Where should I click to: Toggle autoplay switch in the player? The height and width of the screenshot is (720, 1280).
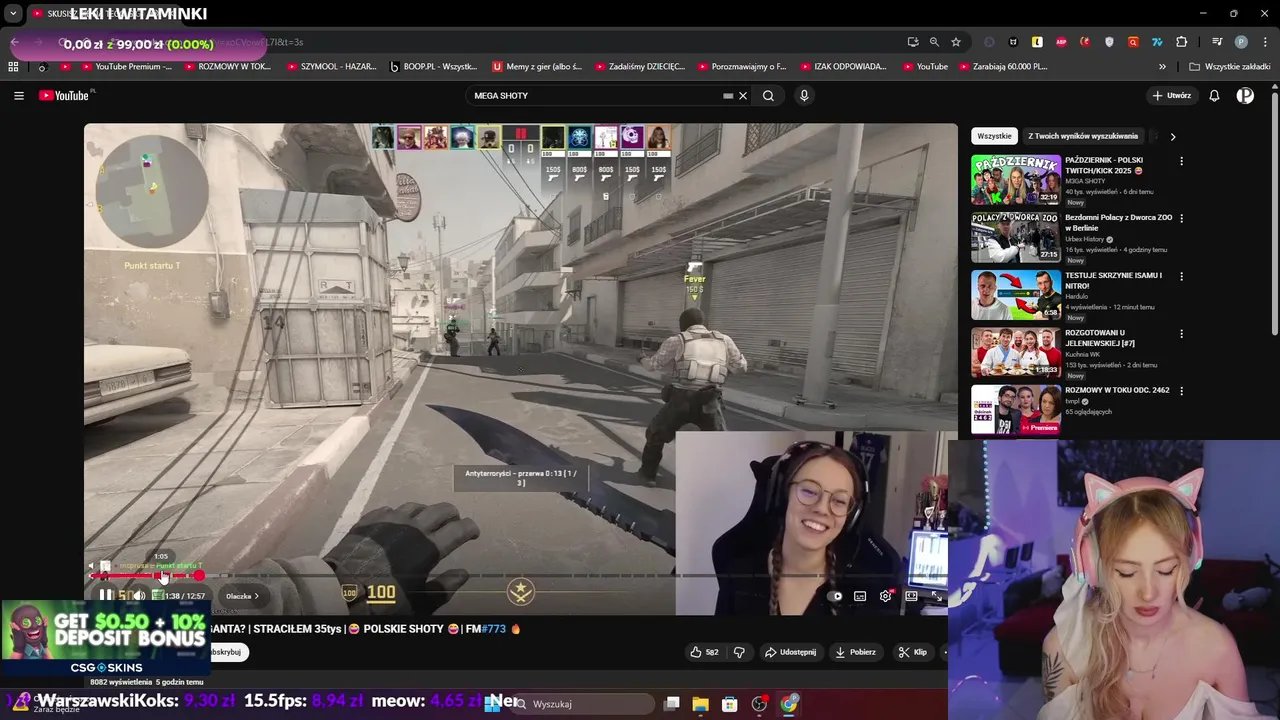click(x=836, y=596)
